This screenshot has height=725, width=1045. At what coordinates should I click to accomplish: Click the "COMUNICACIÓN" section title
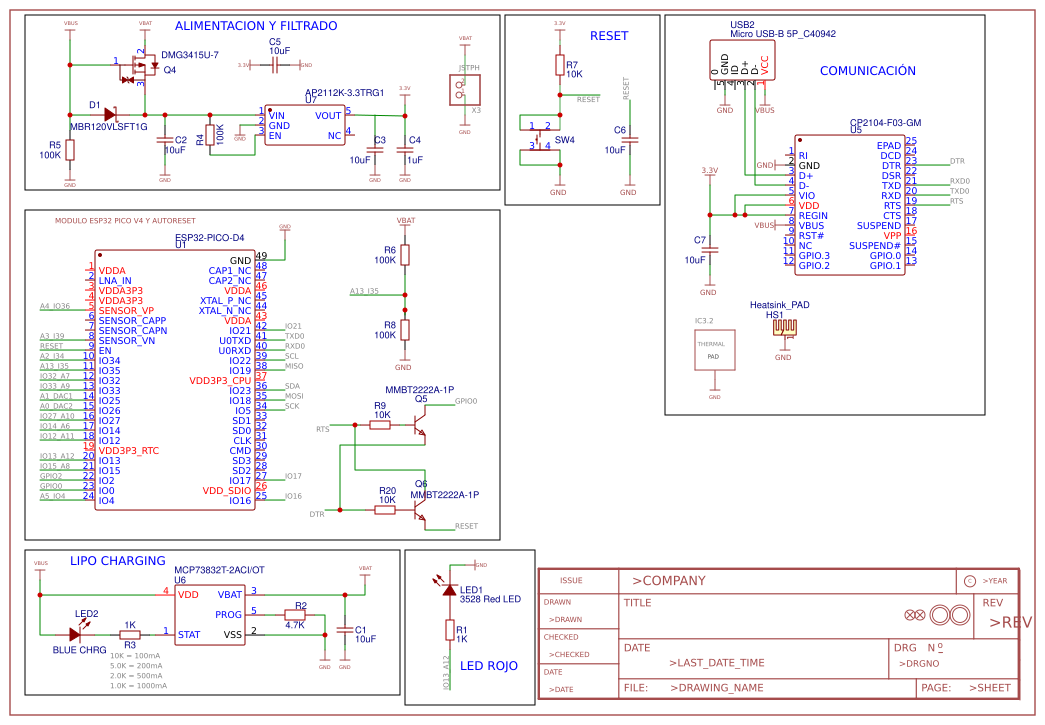[x=868, y=71]
